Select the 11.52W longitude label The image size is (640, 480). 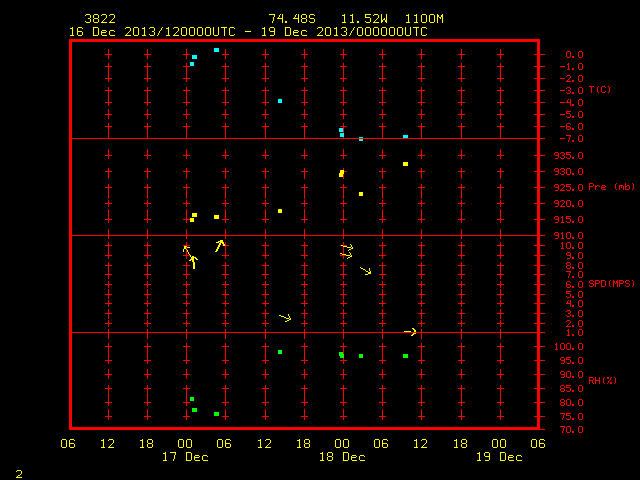click(364, 19)
